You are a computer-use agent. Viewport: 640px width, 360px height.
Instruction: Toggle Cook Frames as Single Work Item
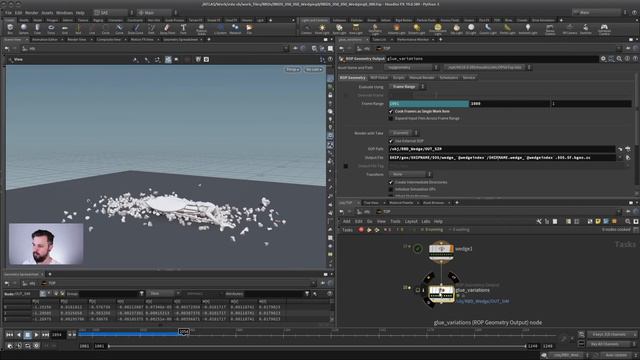[391, 111]
